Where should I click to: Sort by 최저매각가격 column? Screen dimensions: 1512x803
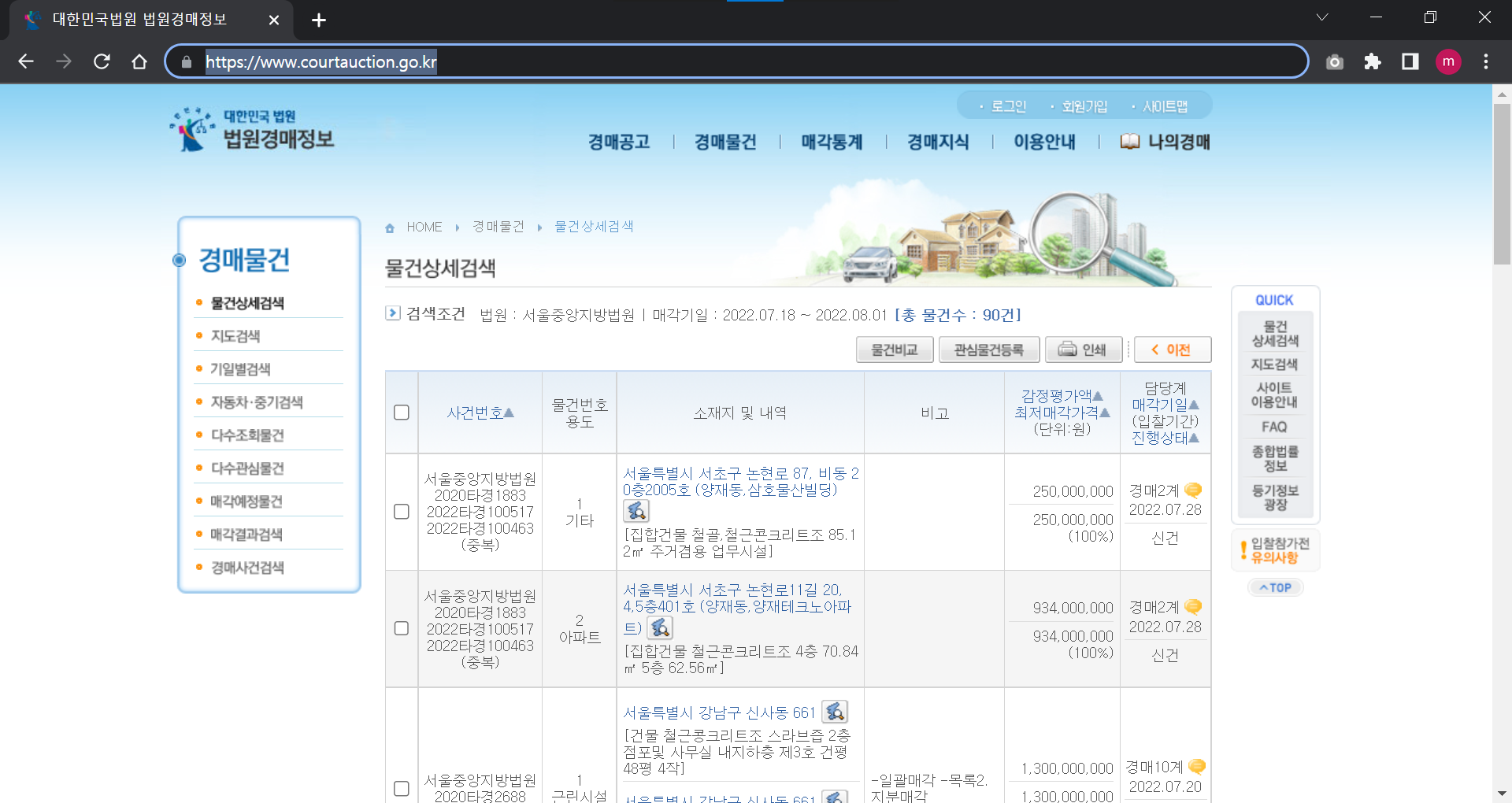tap(1062, 413)
